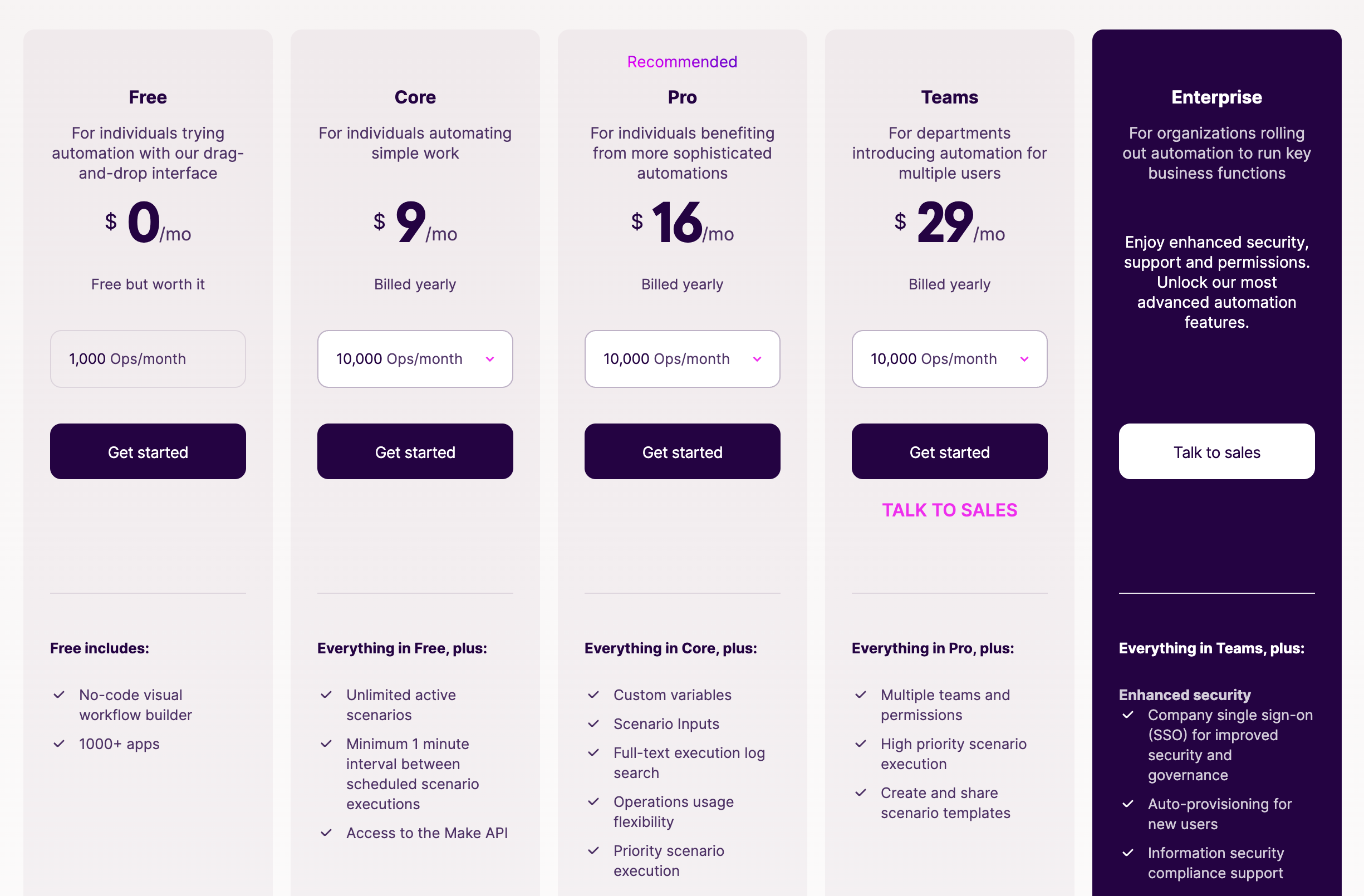Click the checkmark beside "Scenario Inputs"
The width and height of the screenshot is (1364, 896).
593,723
